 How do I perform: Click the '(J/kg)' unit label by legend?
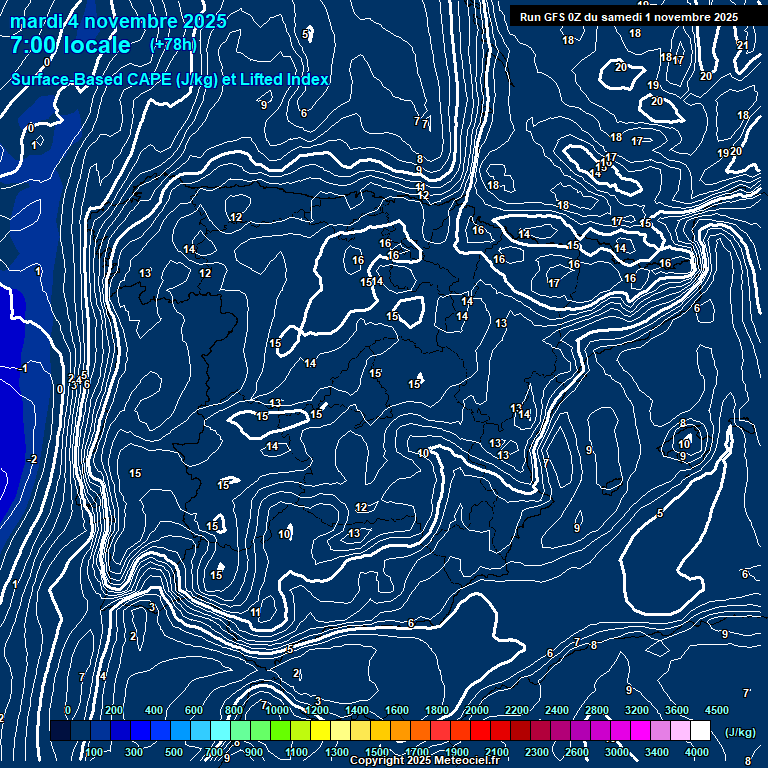coord(740,732)
